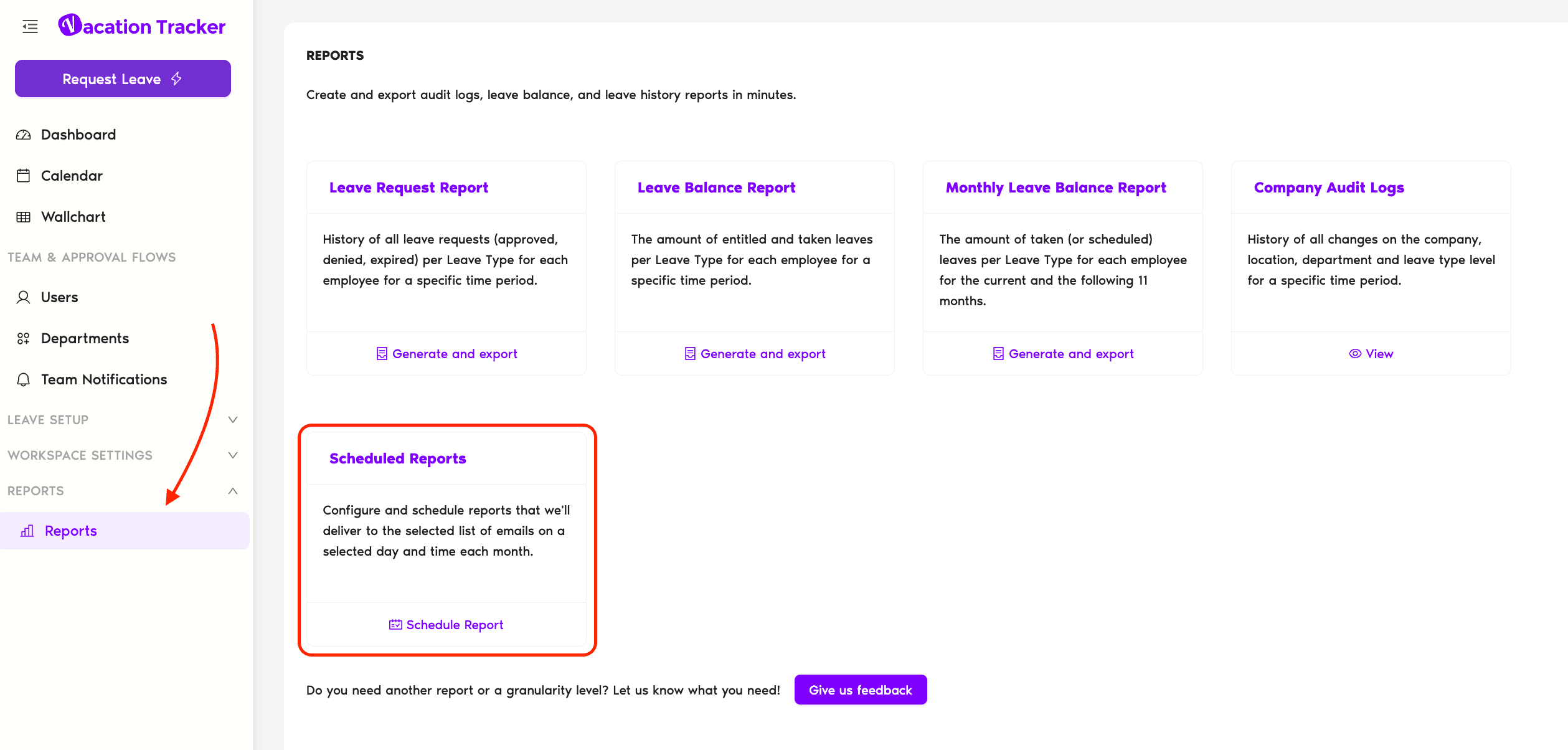Click Give us feedback button
This screenshot has width=1568, height=750.
click(860, 690)
